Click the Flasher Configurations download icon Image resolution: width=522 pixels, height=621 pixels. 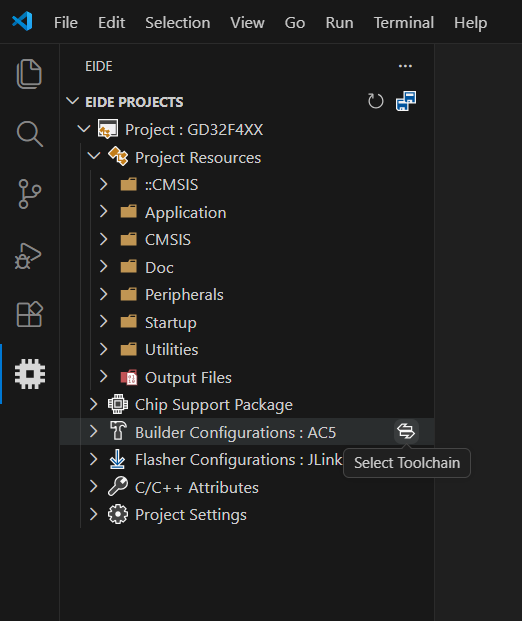coord(117,459)
